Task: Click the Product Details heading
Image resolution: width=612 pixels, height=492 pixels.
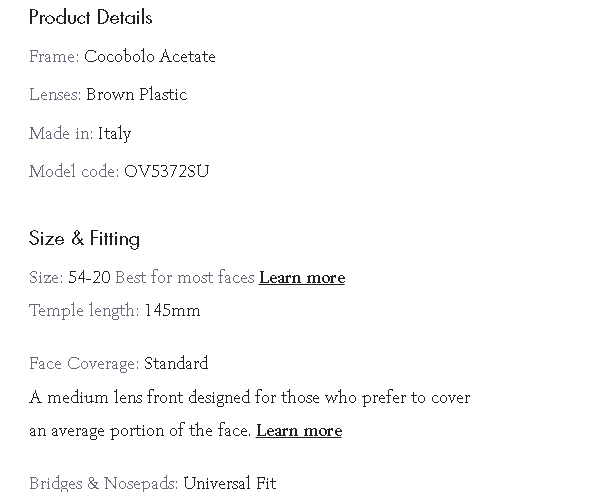Action: [x=91, y=18]
